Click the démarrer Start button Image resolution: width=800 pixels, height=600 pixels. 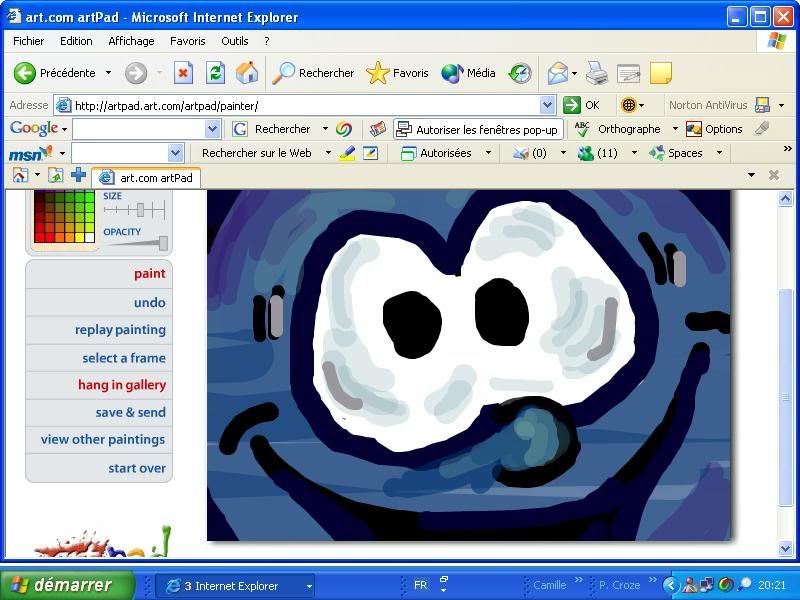tap(68, 585)
